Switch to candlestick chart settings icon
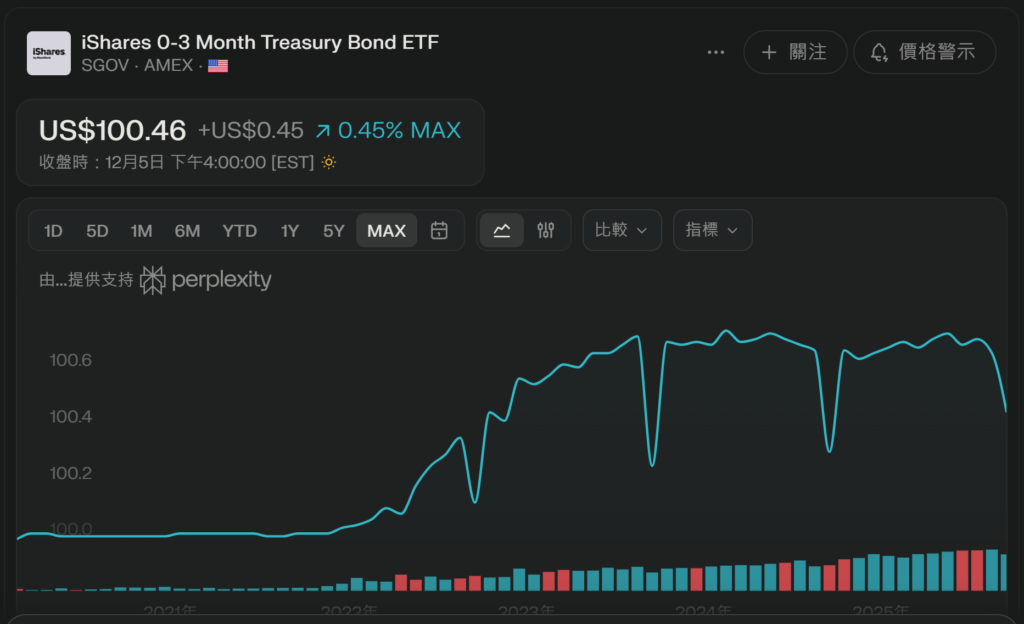This screenshot has width=1024, height=624. [545, 231]
